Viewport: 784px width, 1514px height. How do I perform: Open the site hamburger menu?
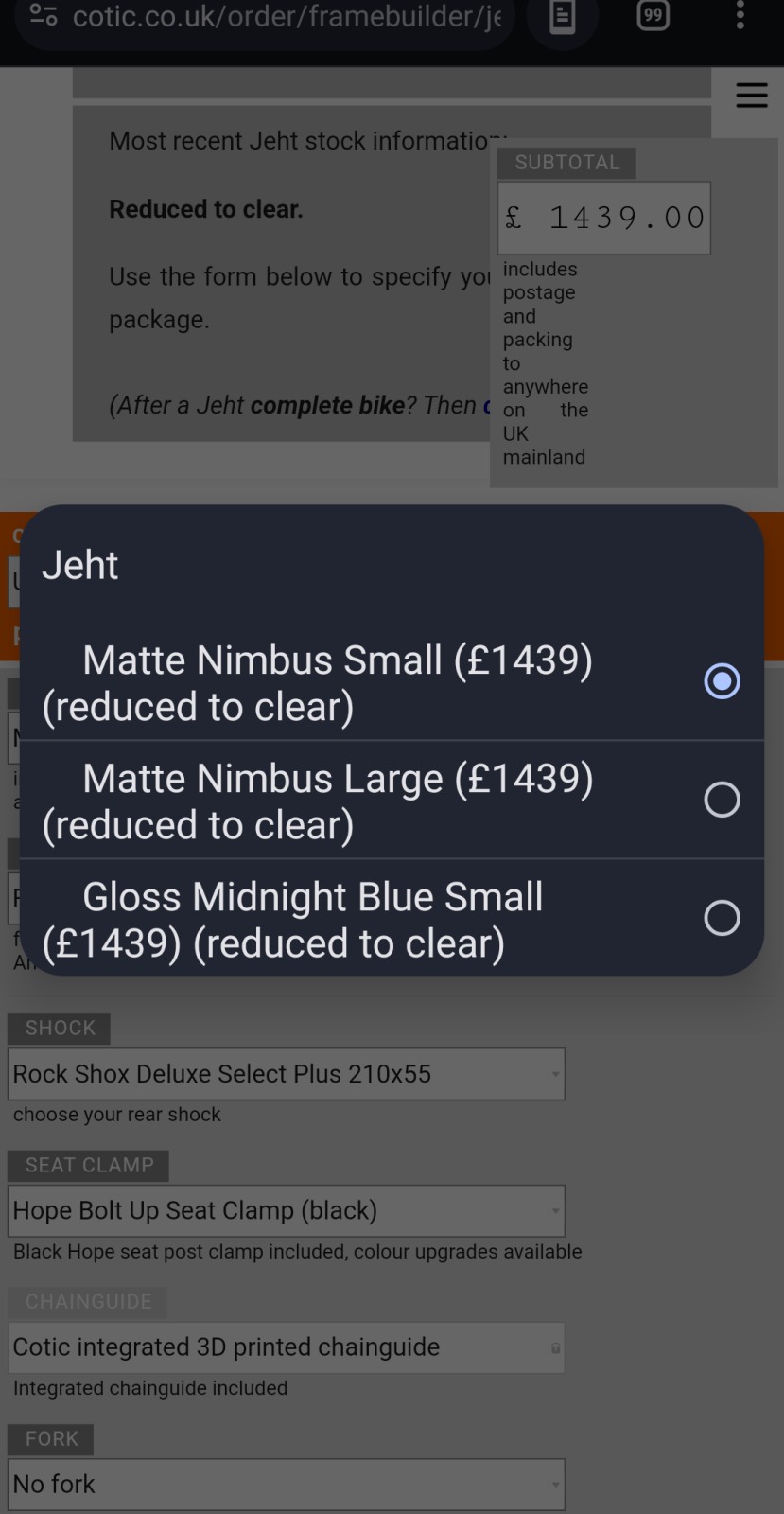(x=752, y=95)
